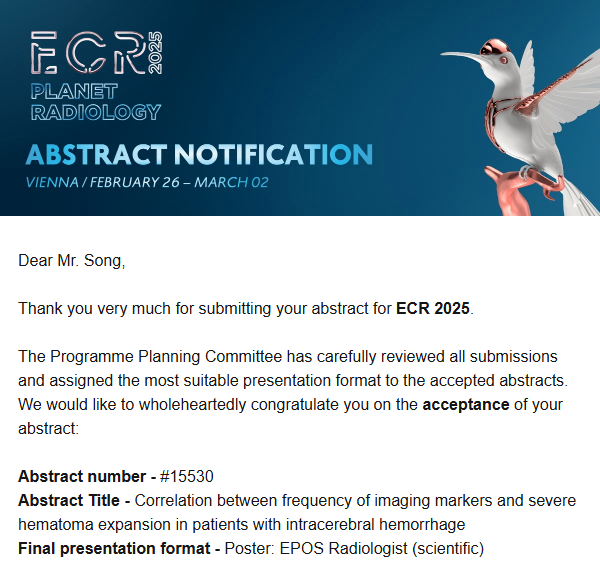This screenshot has height=570, width=600.
Task: Click the bold word 'acceptance'
Action: (x=466, y=404)
